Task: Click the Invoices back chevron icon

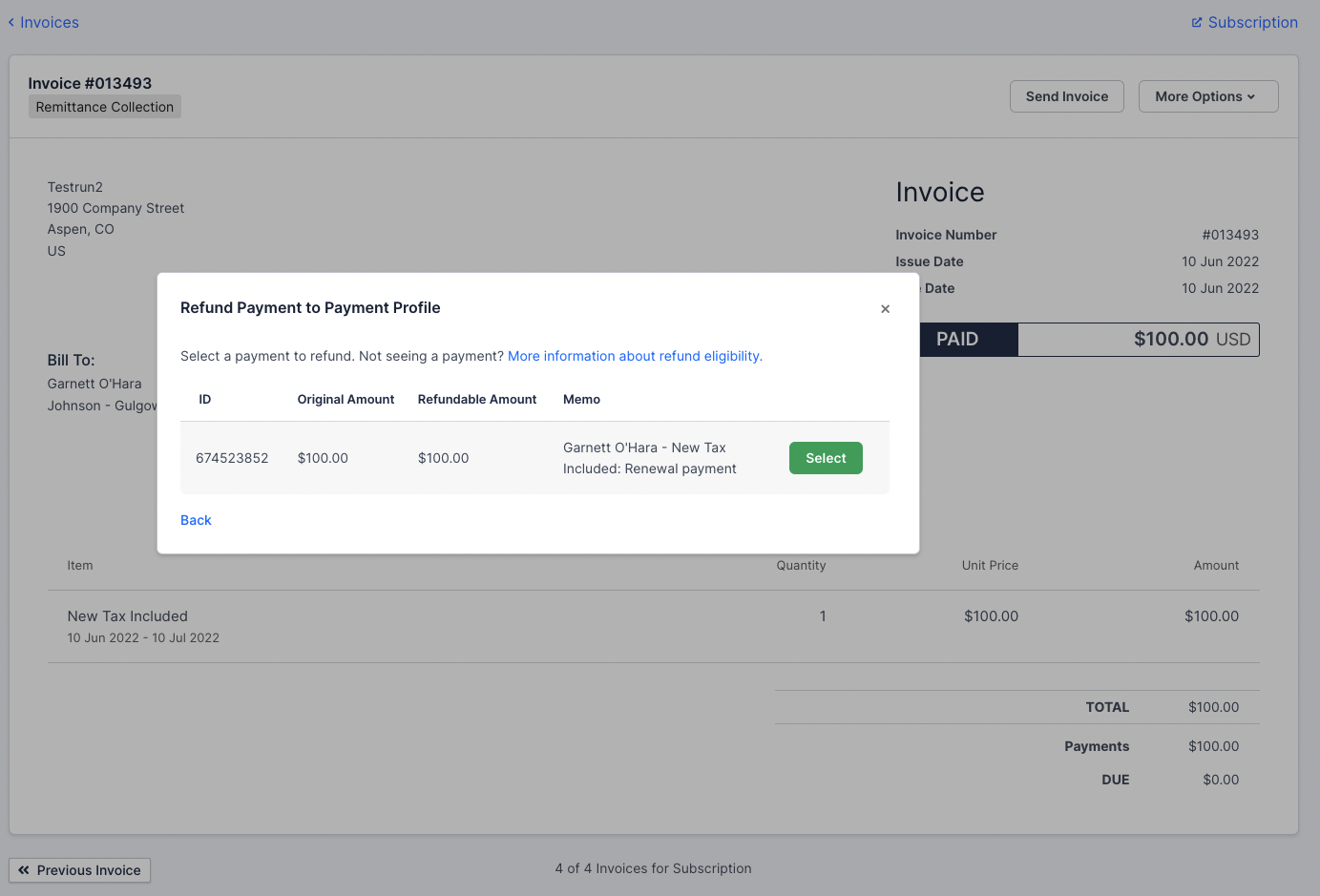Action: click(x=11, y=22)
